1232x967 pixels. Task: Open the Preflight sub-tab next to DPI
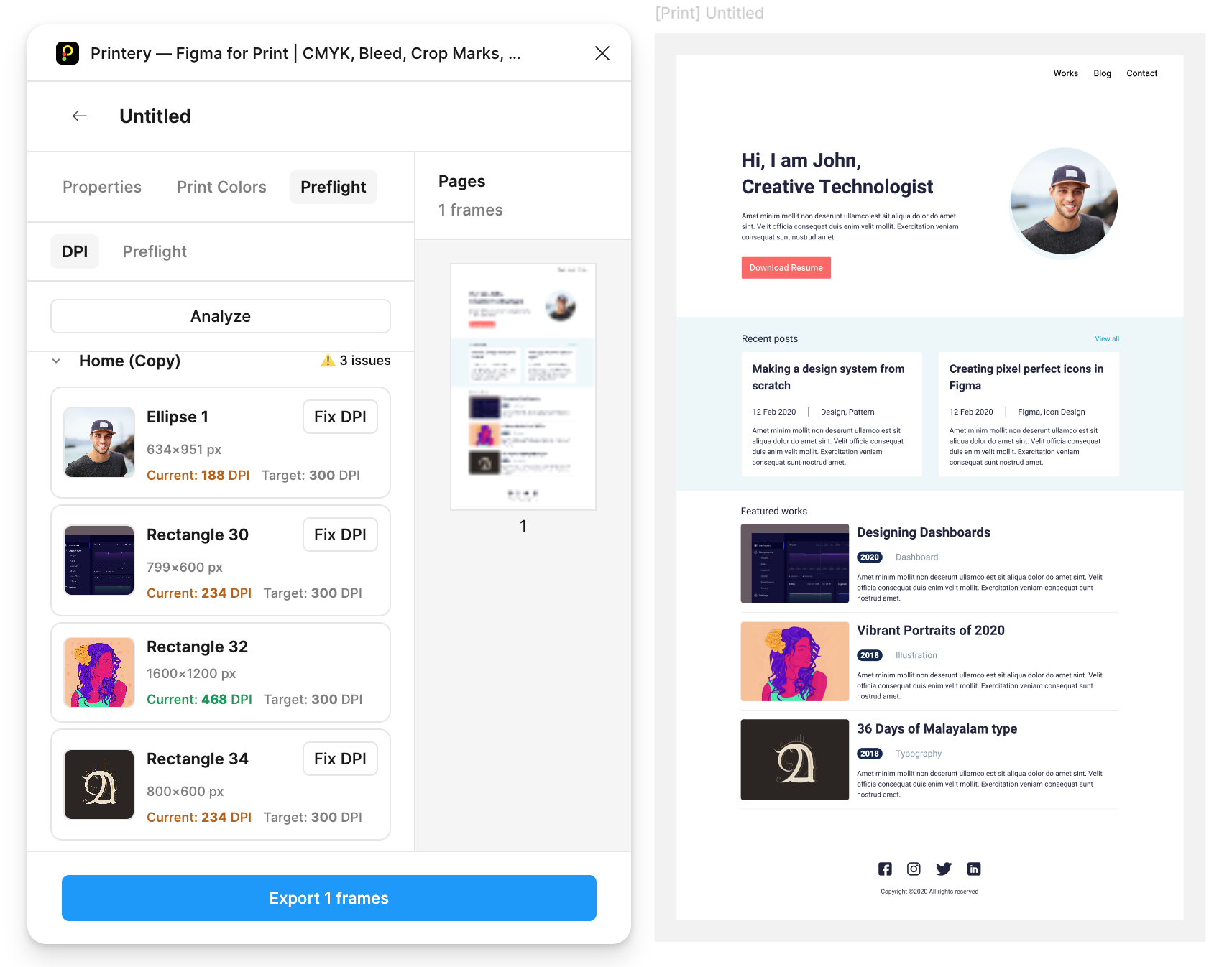154,251
